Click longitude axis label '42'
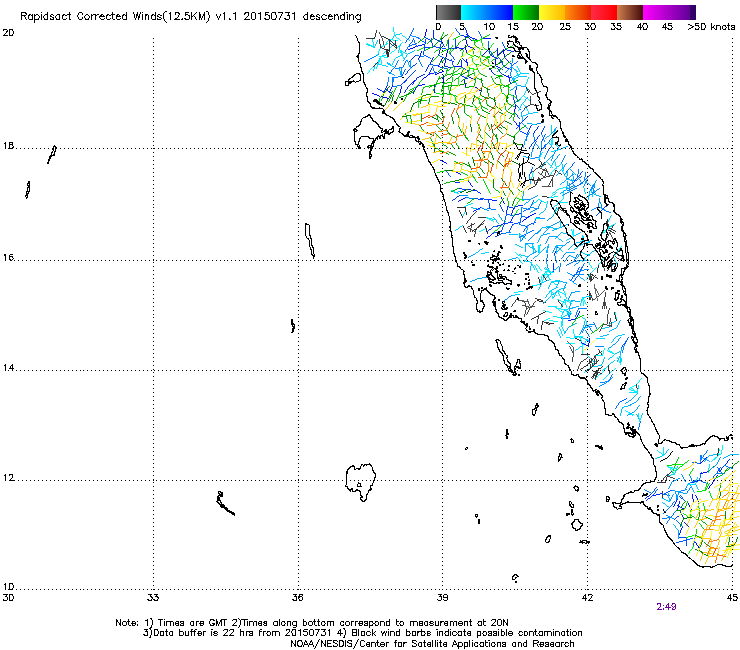 [x=587, y=598]
